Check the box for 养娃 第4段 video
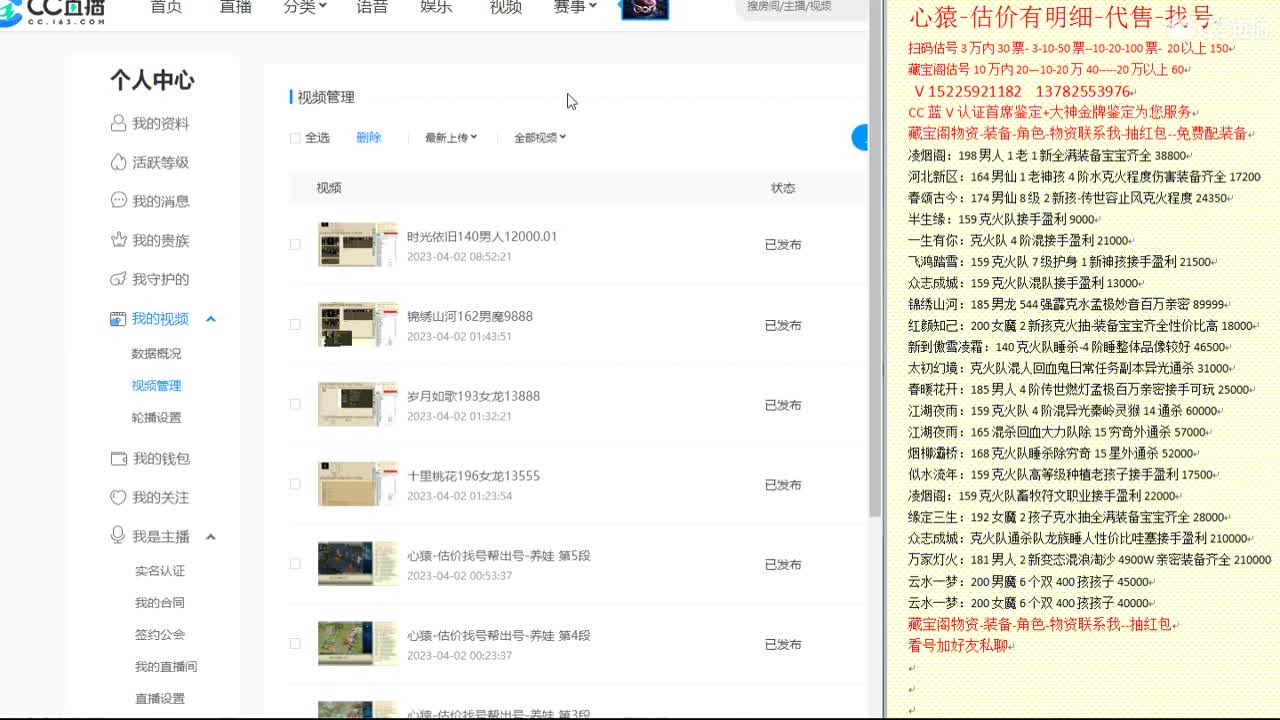This screenshot has width=1280, height=720. [295, 644]
